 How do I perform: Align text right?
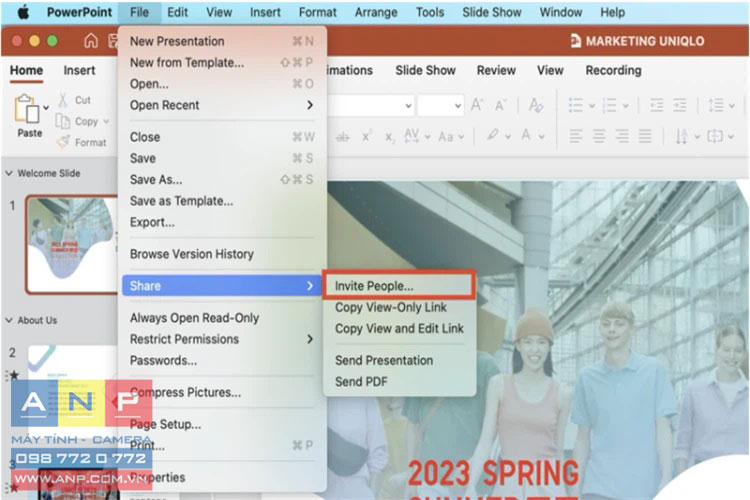point(622,136)
